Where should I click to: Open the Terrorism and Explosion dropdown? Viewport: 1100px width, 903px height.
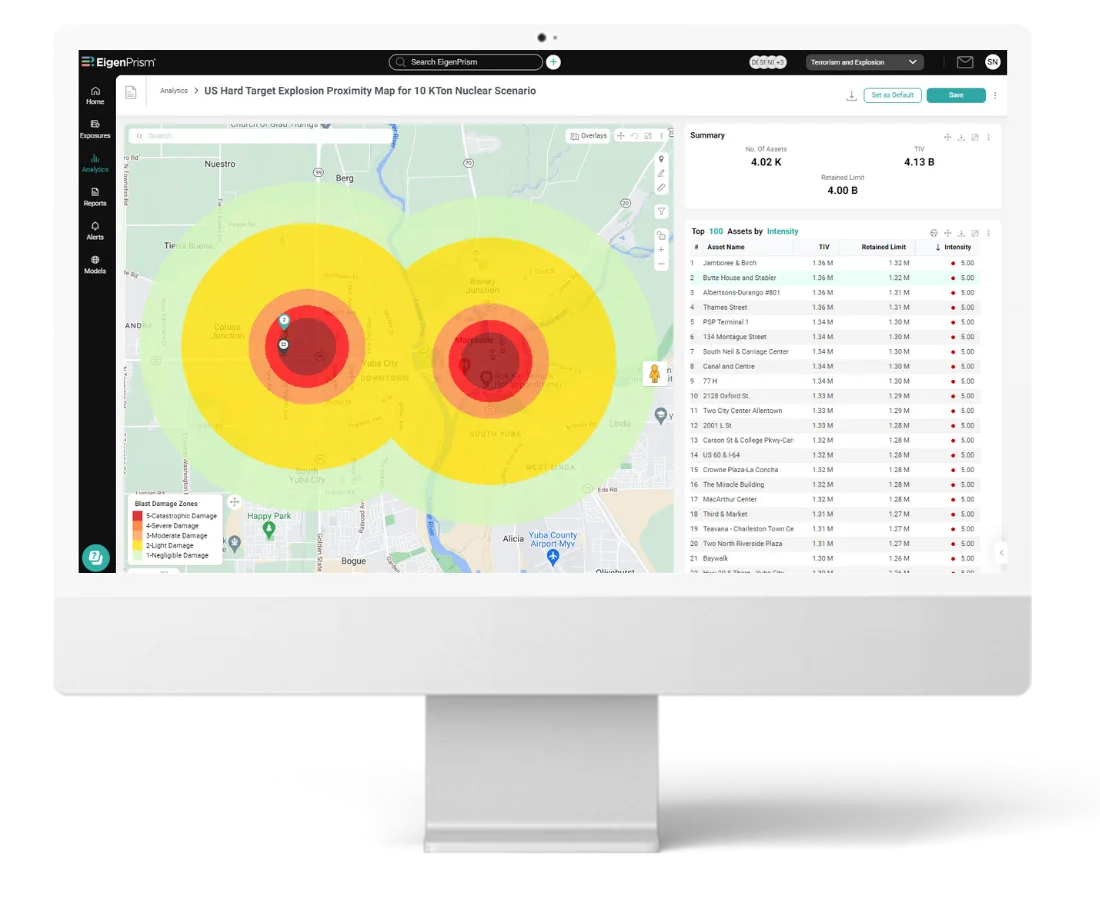click(x=864, y=62)
